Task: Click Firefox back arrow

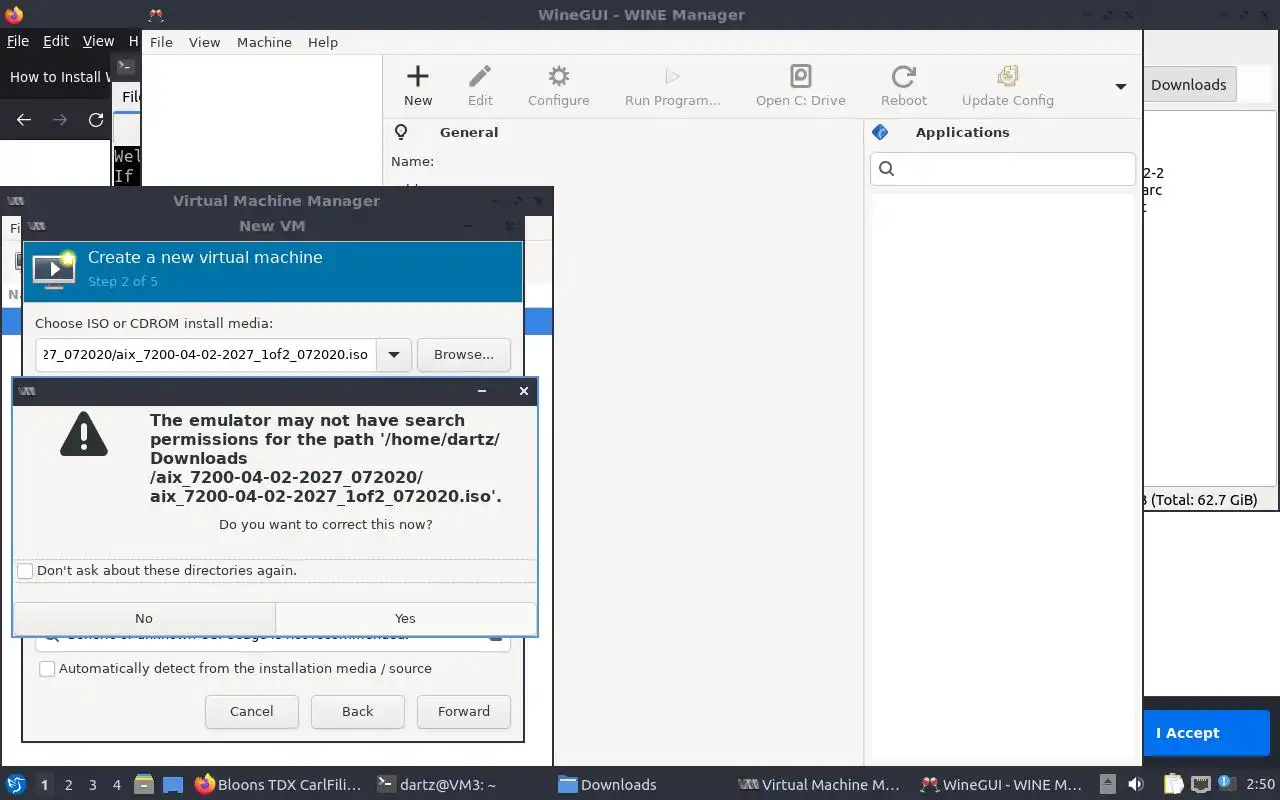Action: pyautogui.click(x=24, y=120)
